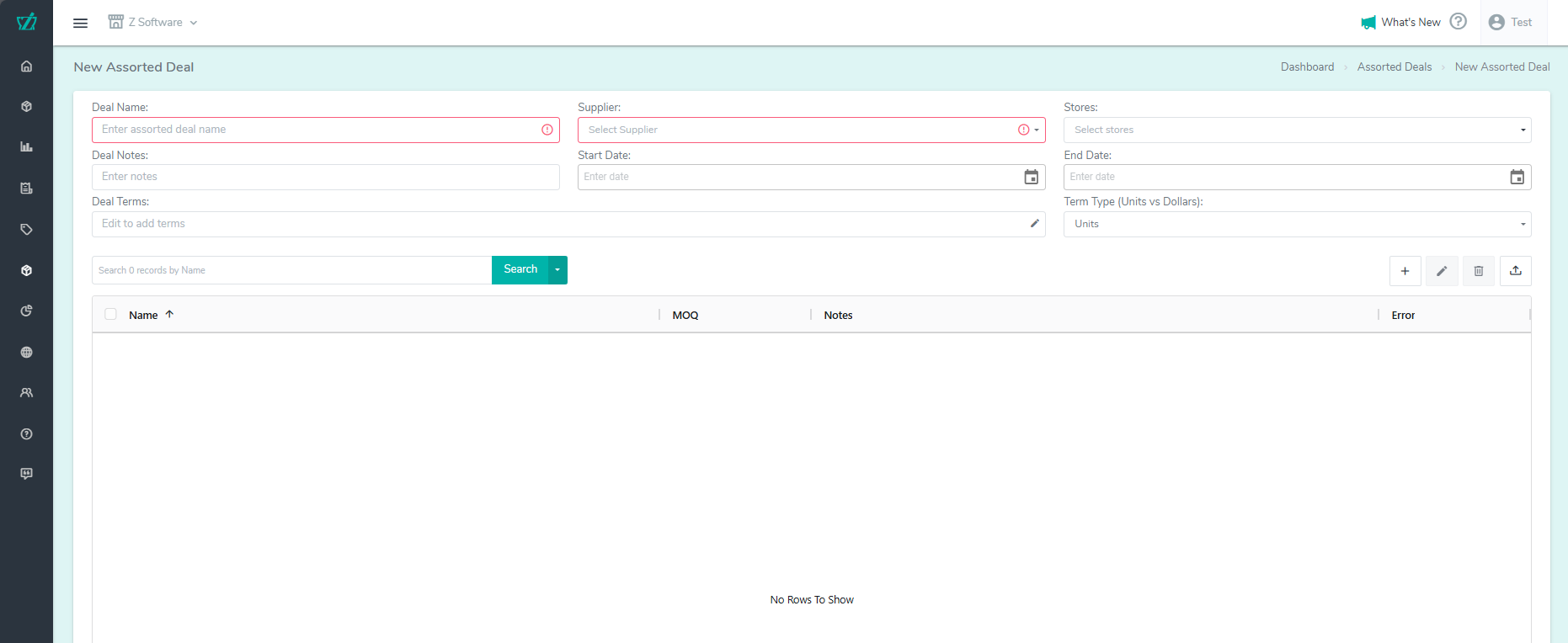Click the pencil icon in Deal Terms
This screenshot has width=1568, height=643.
tap(1034, 224)
